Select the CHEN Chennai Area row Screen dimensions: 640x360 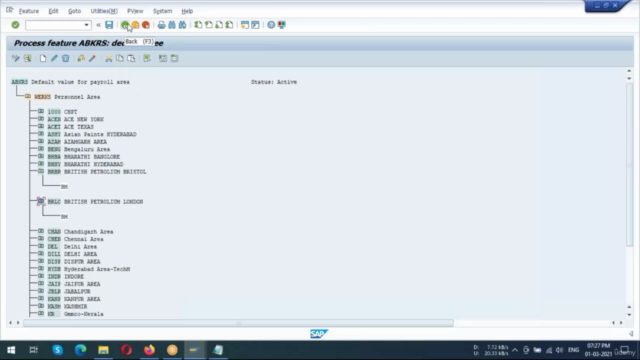pos(76,239)
